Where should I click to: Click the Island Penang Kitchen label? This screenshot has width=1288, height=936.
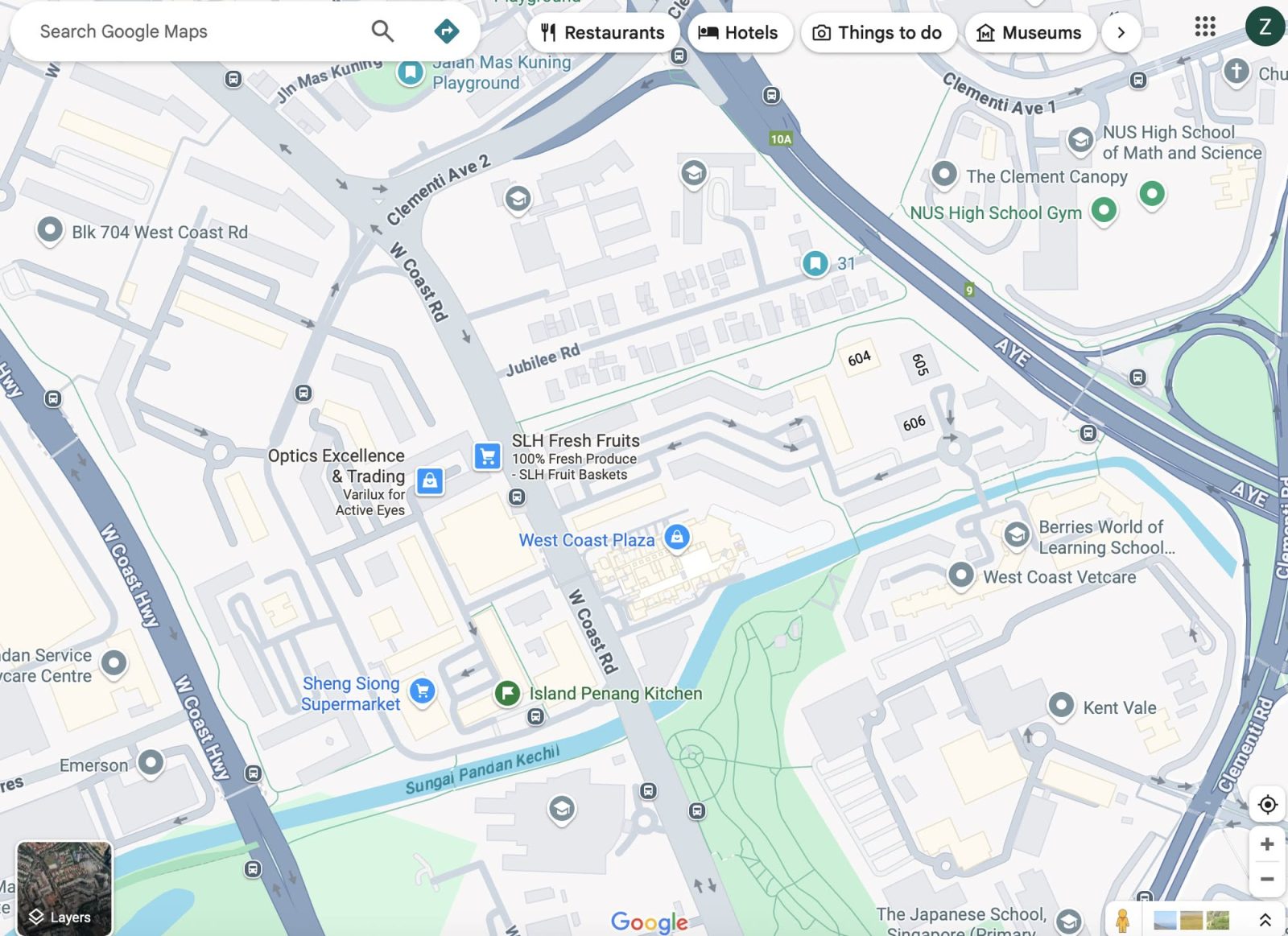pyautogui.click(x=616, y=693)
